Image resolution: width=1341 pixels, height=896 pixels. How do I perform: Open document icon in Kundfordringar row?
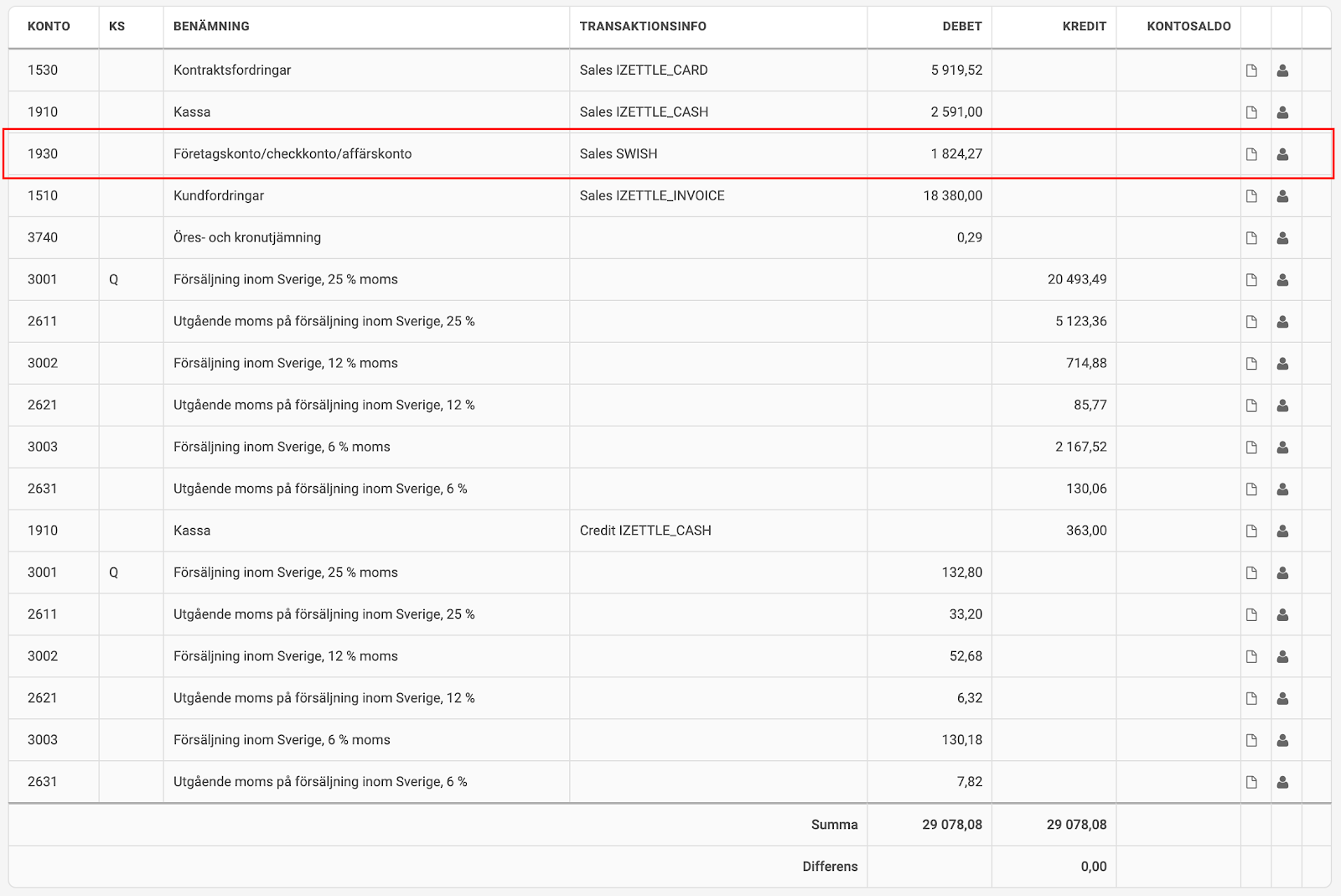1251,196
